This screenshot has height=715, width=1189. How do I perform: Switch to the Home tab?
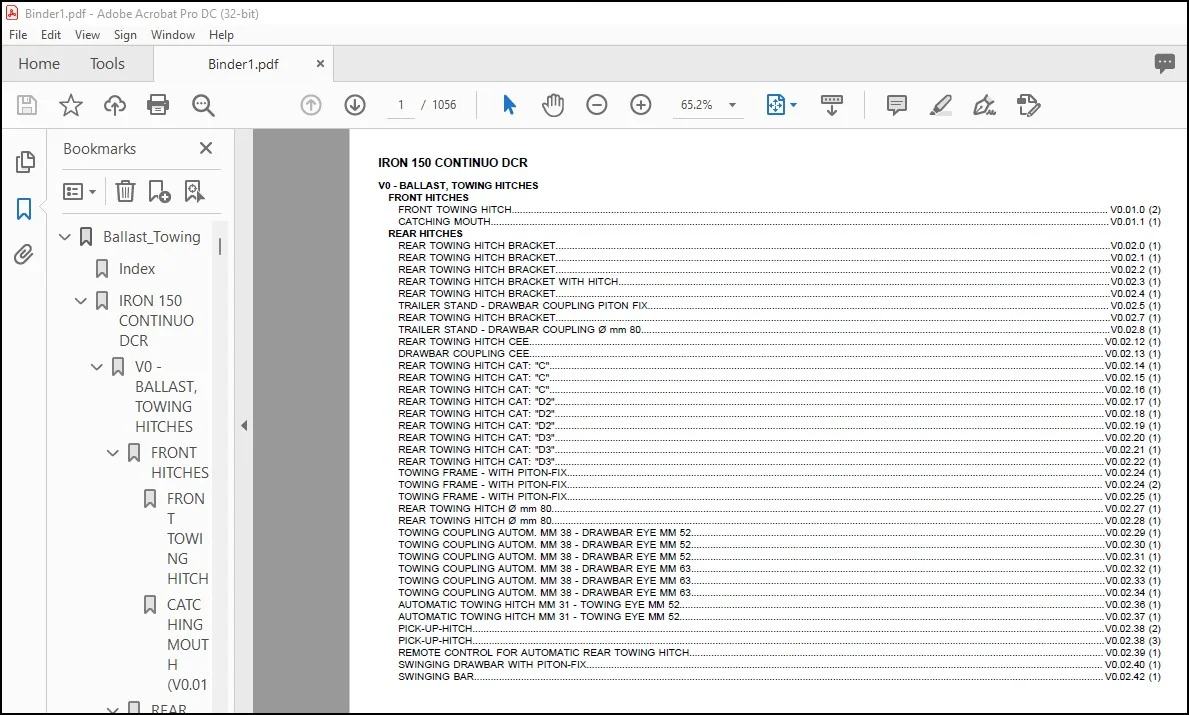click(x=39, y=64)
